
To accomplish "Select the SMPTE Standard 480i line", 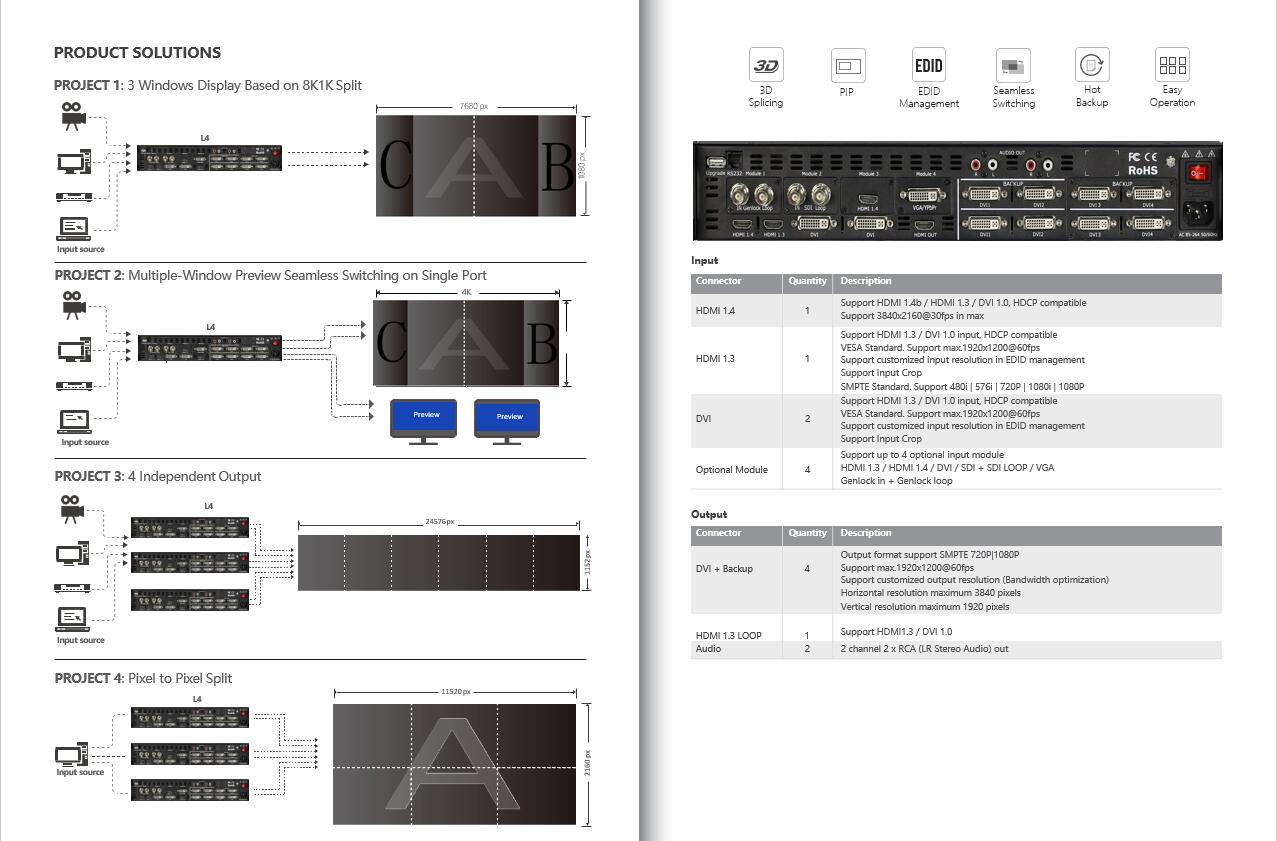I will click(963, 386).
